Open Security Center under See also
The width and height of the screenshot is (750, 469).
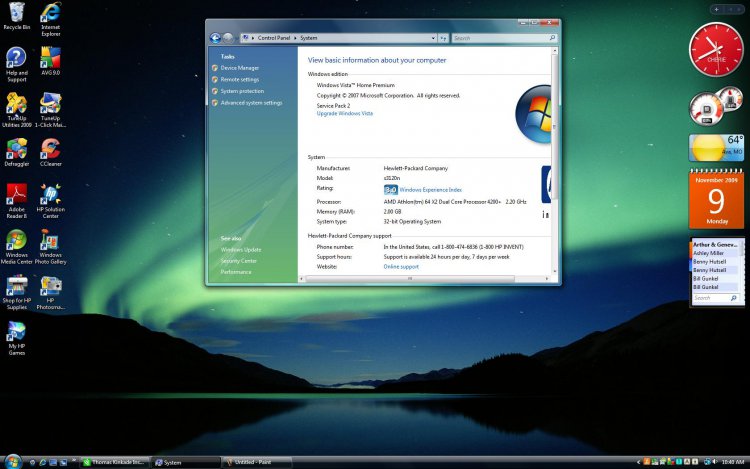[238, 261]
